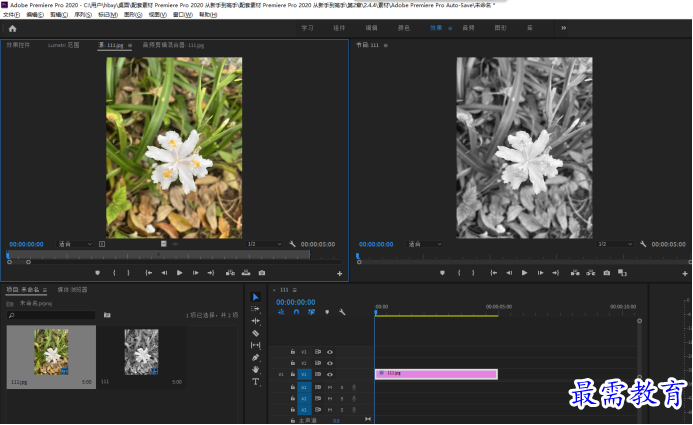Select the pink 111.jpg clip on V1
Viewport: 693px width, 425px height.
436,374
